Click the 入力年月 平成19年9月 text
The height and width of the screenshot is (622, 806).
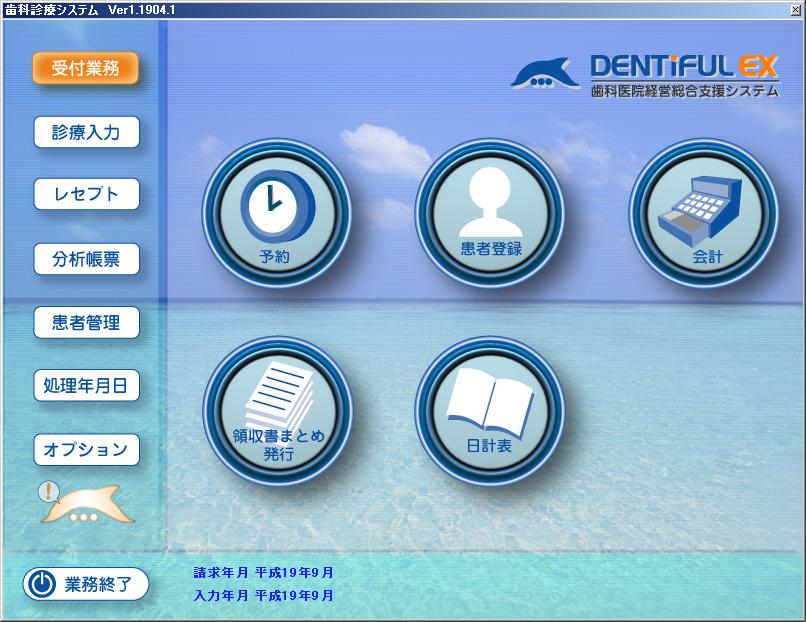264,595
